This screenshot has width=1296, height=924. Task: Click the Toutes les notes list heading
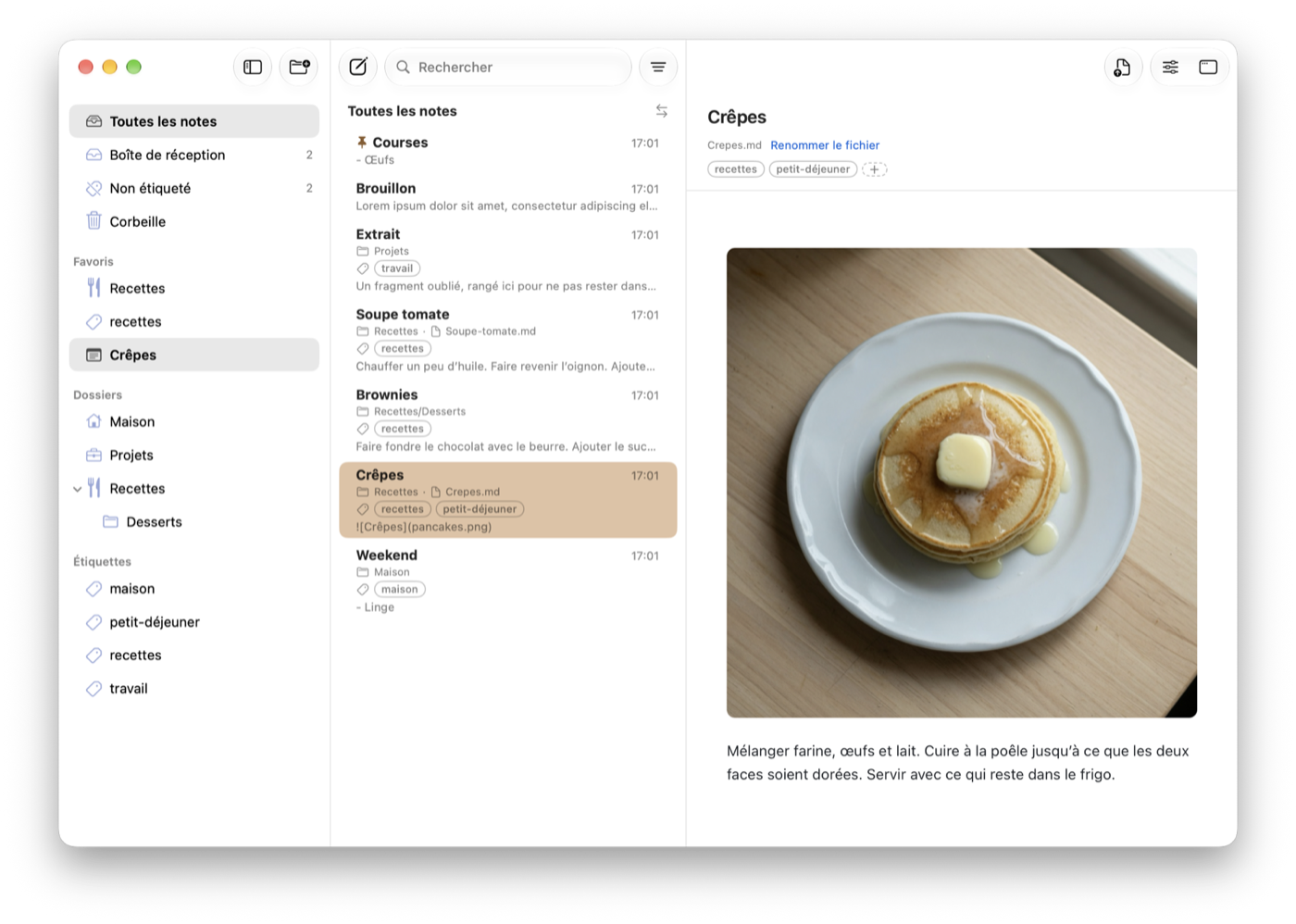403,111
